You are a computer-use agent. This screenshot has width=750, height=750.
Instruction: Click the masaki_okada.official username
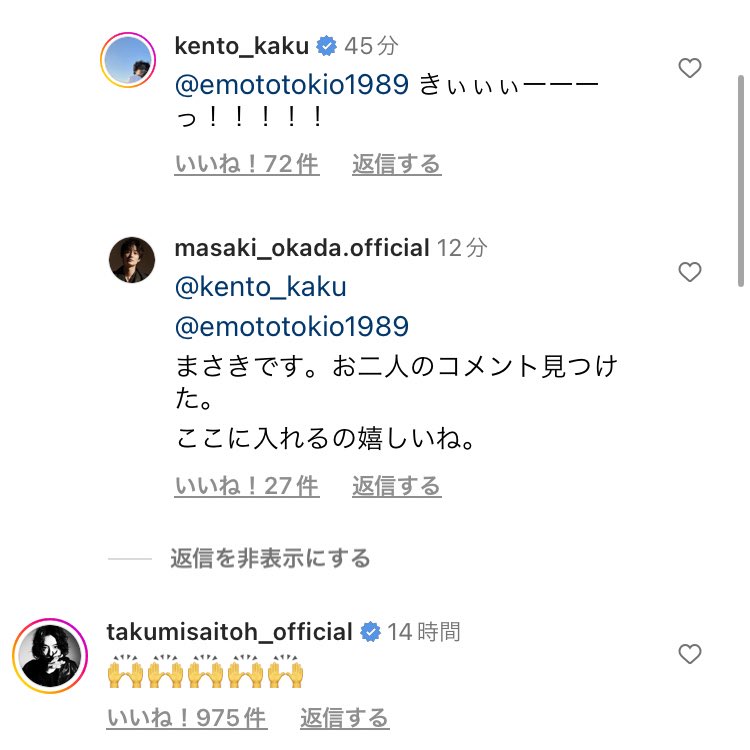(x=301, y=248)
